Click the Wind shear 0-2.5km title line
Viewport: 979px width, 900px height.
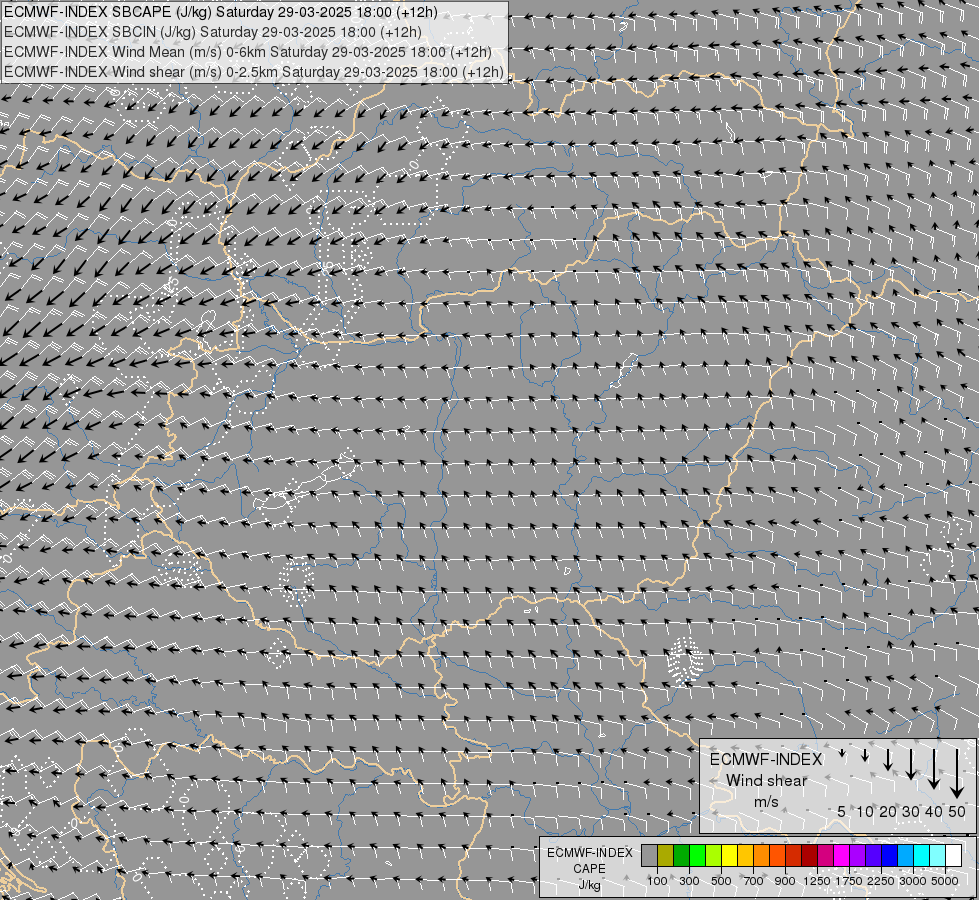click(x=253, y=72)
